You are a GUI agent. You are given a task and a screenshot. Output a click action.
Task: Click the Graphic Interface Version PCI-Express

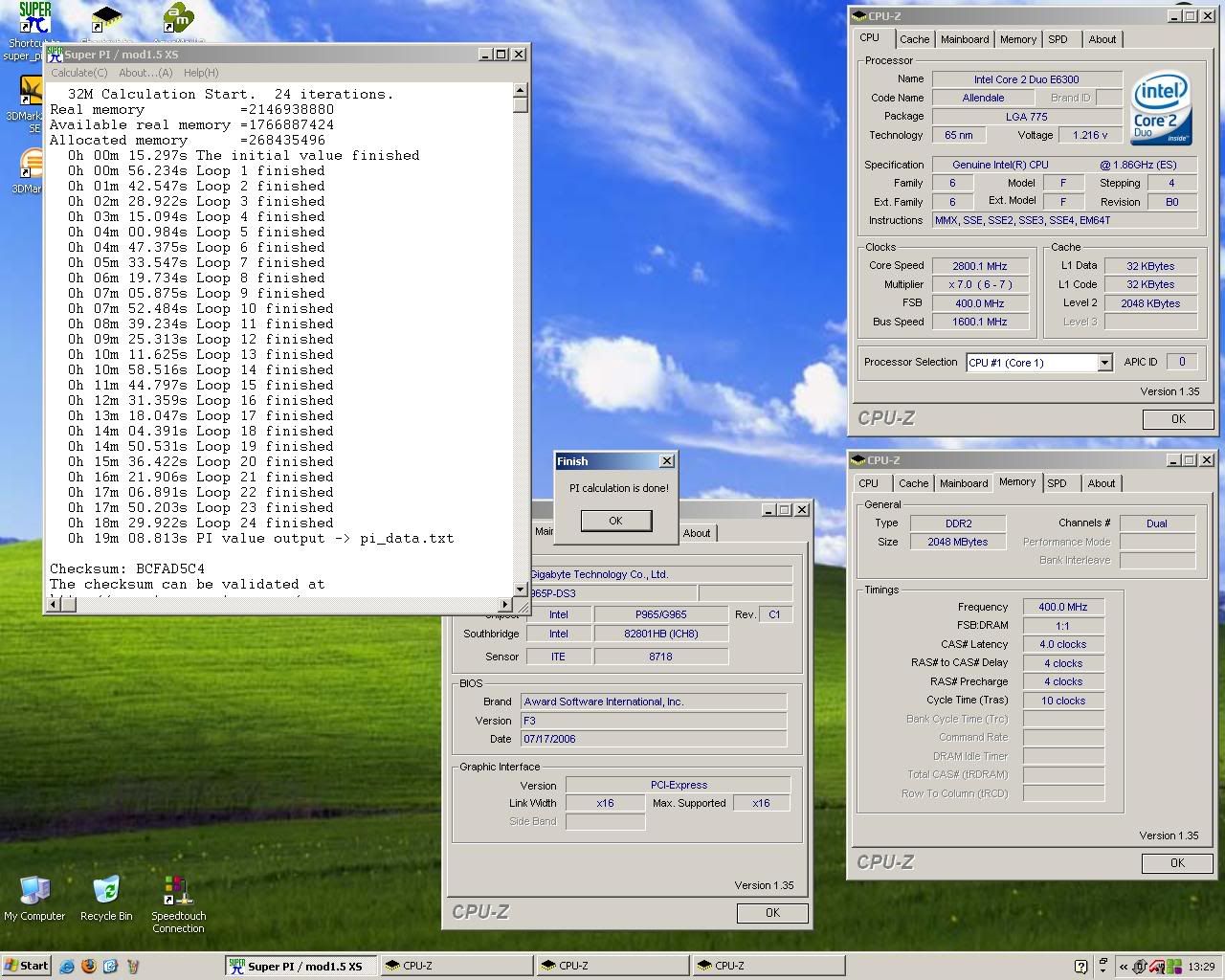tap(679, 785)
